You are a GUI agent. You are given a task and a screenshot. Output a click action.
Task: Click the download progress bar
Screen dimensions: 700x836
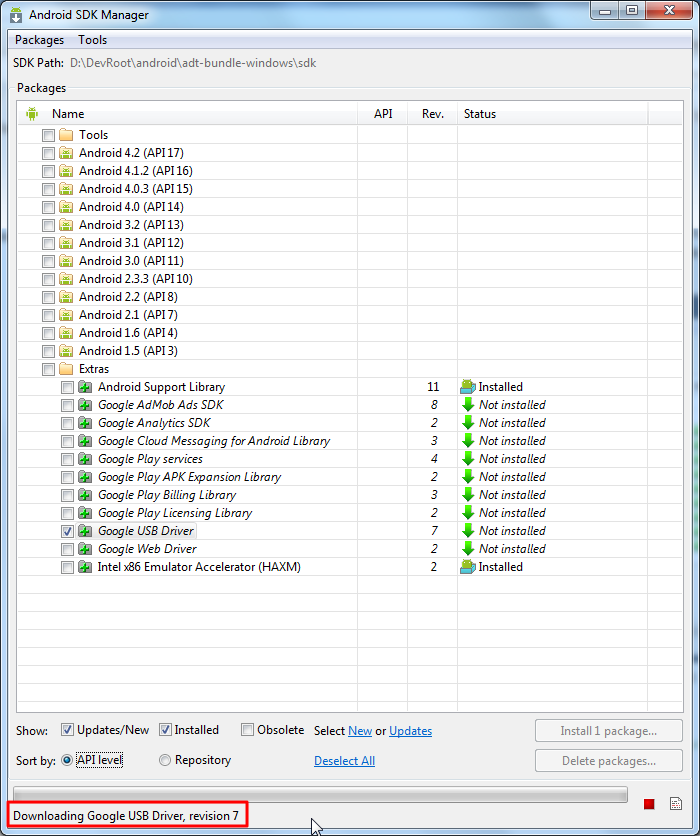tap(320, 794)
